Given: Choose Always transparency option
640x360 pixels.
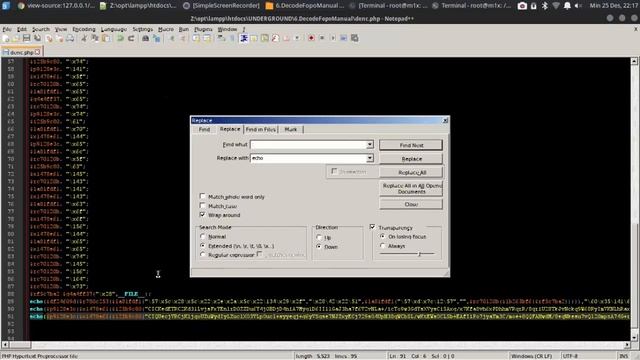Looking at the screenshot, I should point(382,246).
